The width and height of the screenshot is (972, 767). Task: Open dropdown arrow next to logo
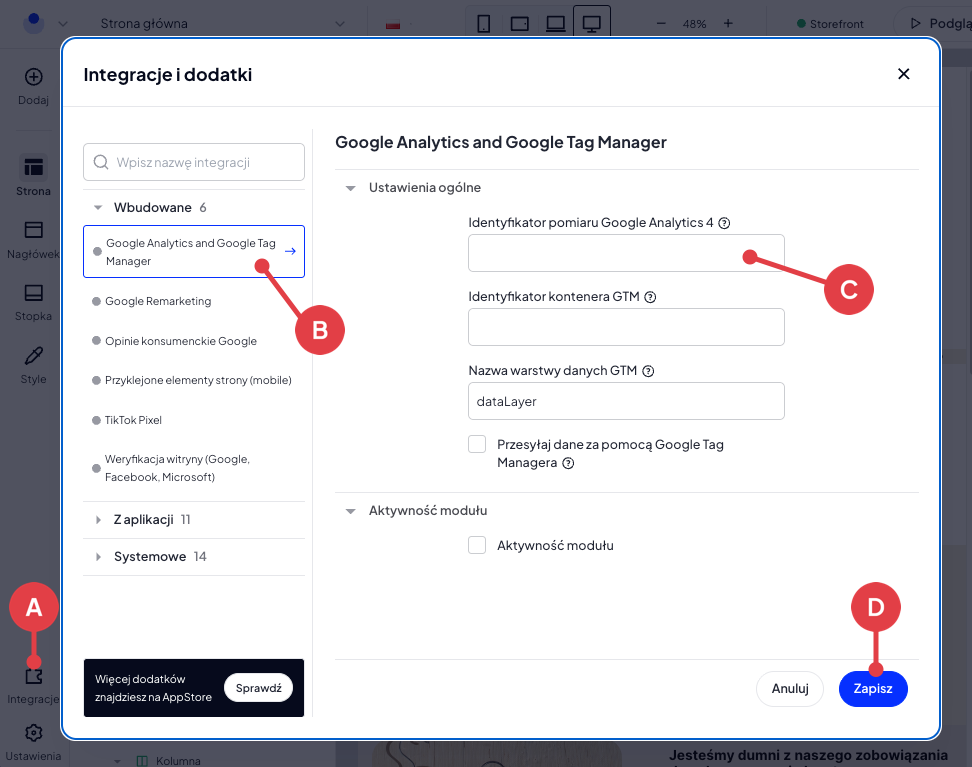63,24
